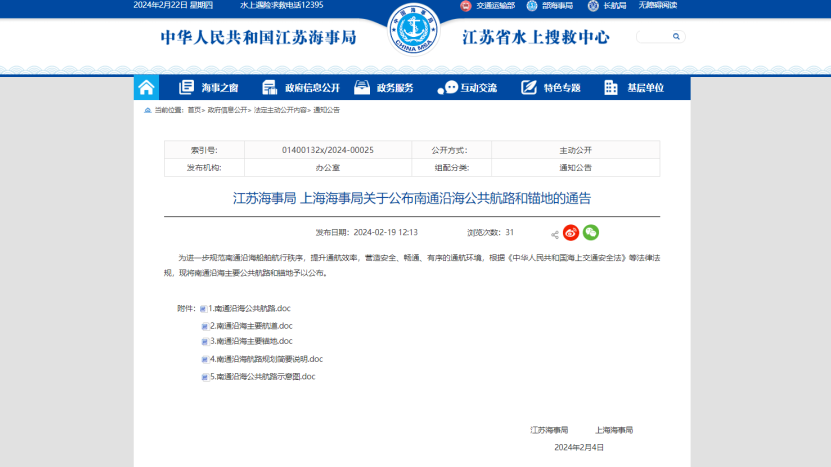The width and height of the screenshot is (831, 467).
Task: Click doc icon beside attachment 2
Action: pos(205,327)
